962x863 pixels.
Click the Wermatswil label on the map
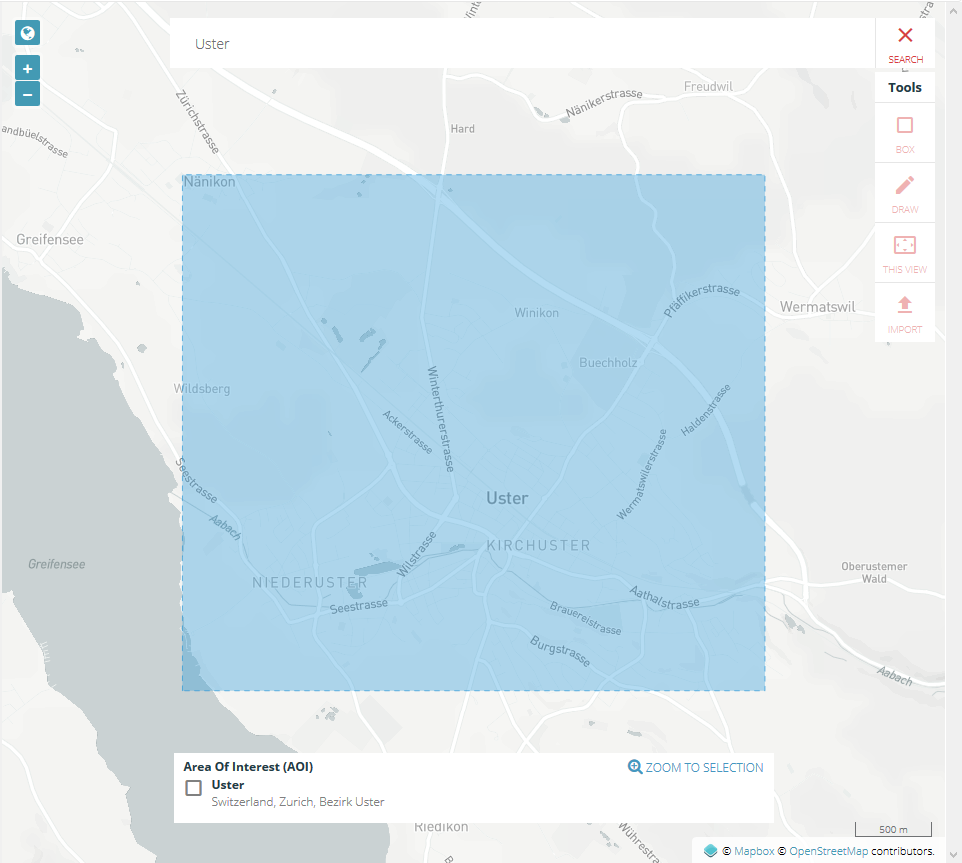(817, 307)
